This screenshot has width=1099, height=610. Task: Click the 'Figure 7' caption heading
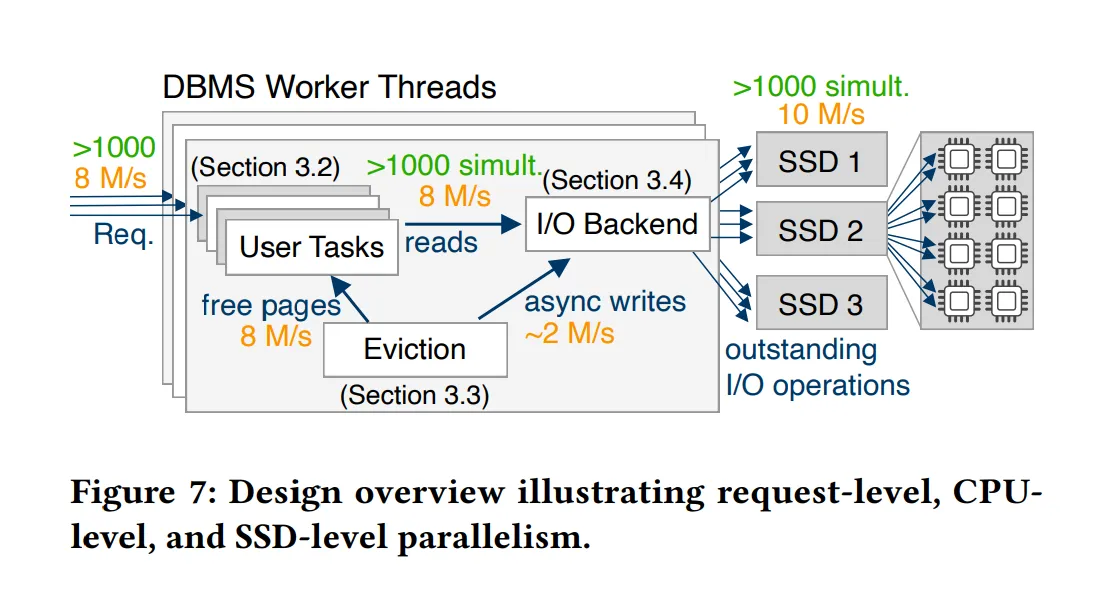coord(144,492)
